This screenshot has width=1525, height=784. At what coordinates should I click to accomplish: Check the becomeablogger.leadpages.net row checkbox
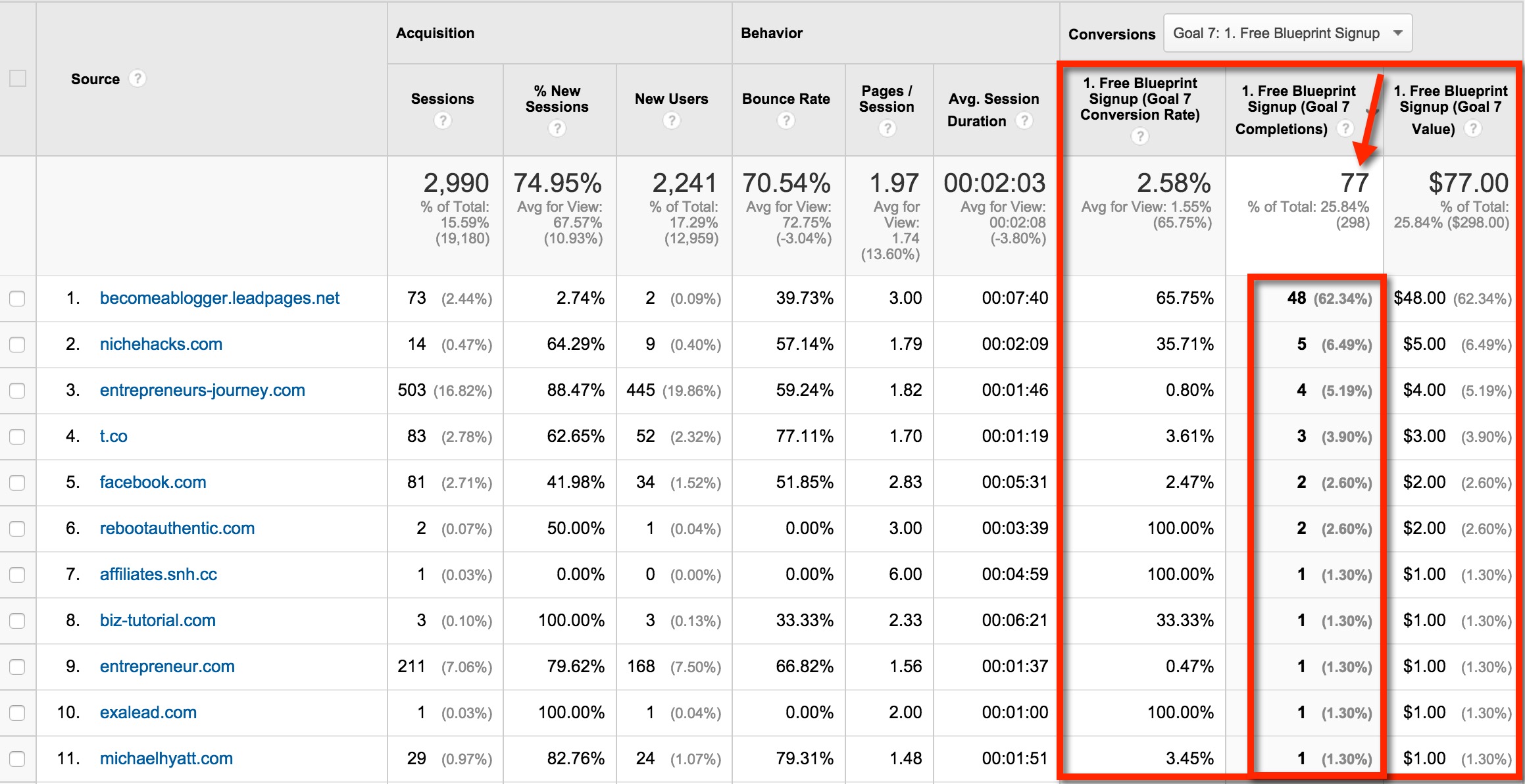point(17,299)
